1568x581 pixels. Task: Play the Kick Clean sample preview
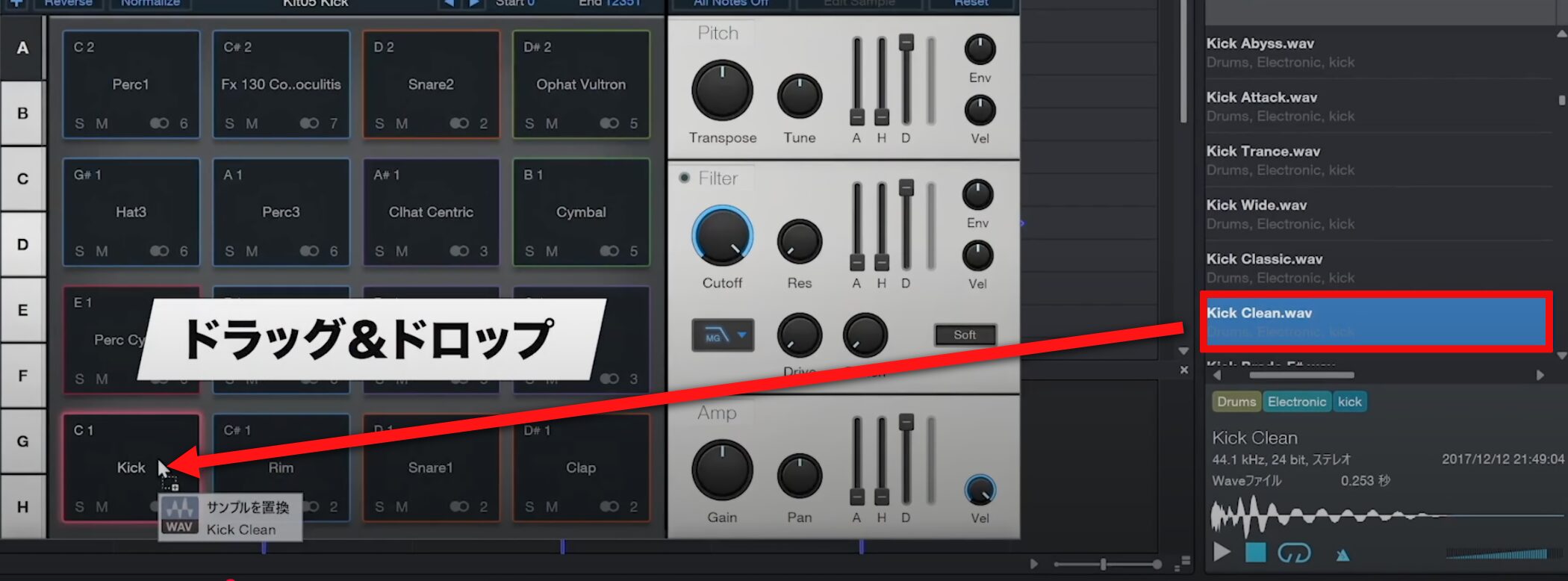coord(1222,553)
